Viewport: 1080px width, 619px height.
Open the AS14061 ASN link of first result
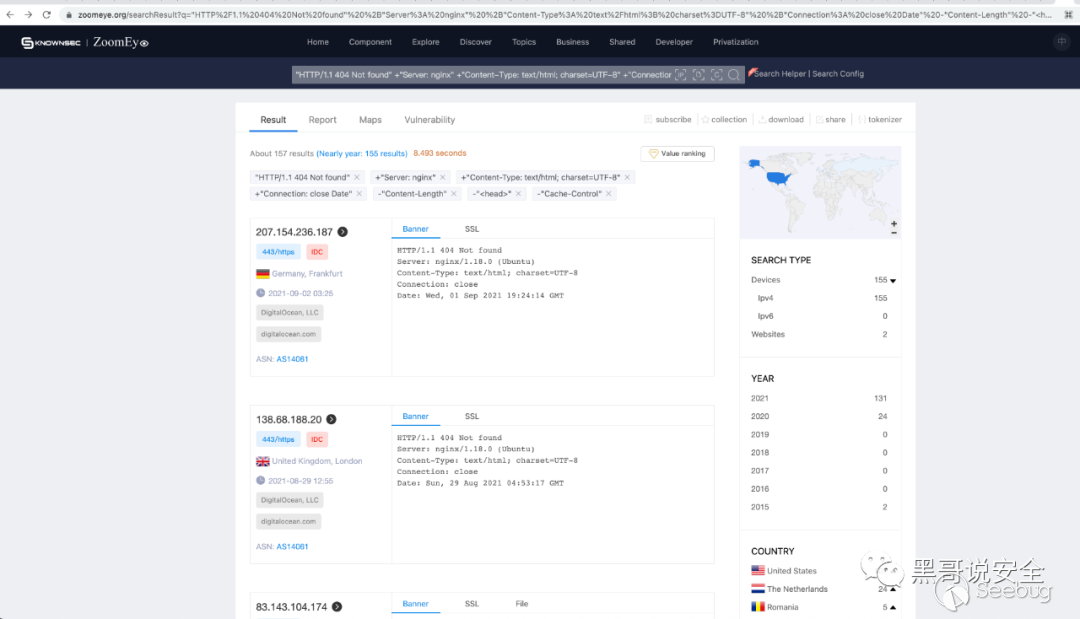tap(292, 359)
